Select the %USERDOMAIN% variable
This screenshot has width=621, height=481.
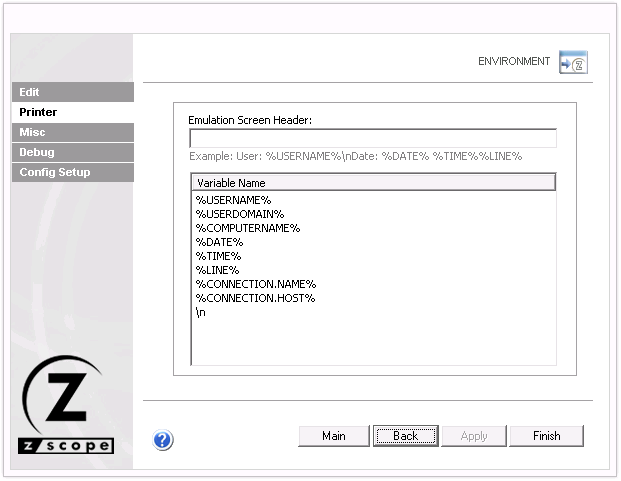(239, 214)
